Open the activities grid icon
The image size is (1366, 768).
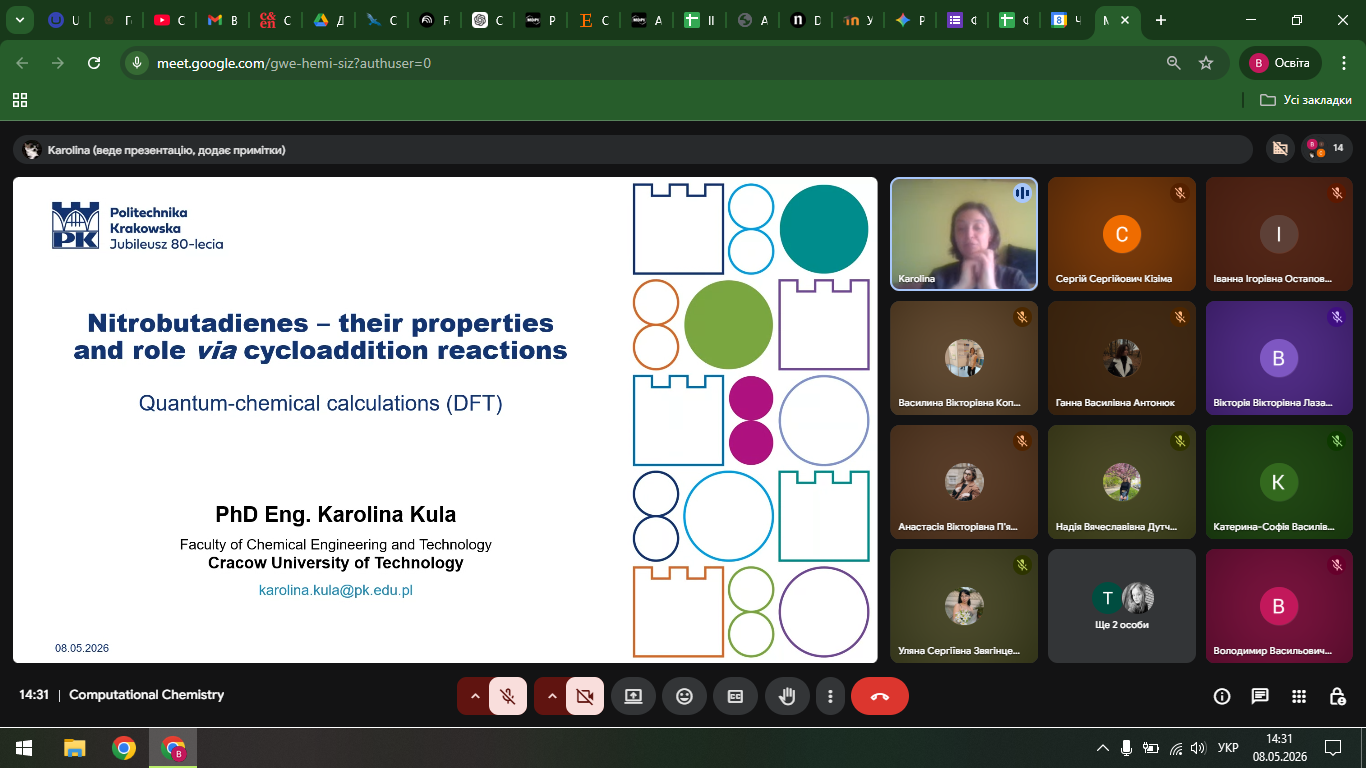(x=1299, y=696)
